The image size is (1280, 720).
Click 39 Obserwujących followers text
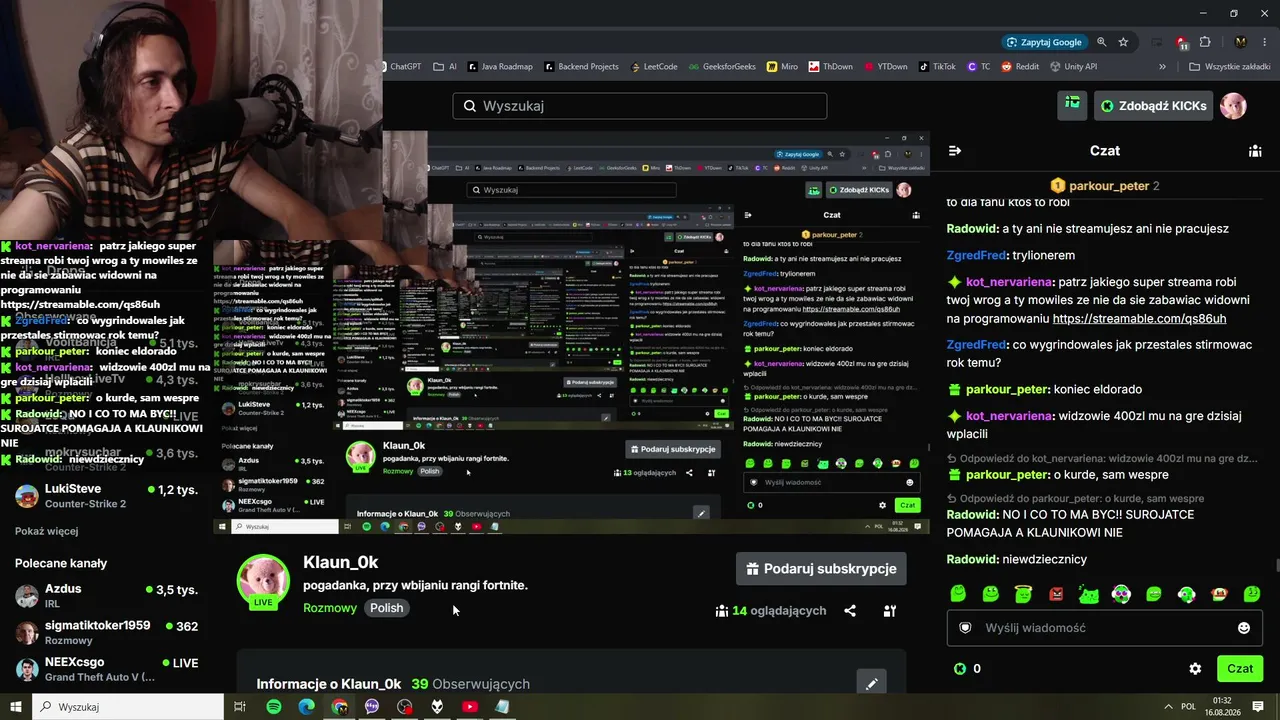(x=470, y=684)
